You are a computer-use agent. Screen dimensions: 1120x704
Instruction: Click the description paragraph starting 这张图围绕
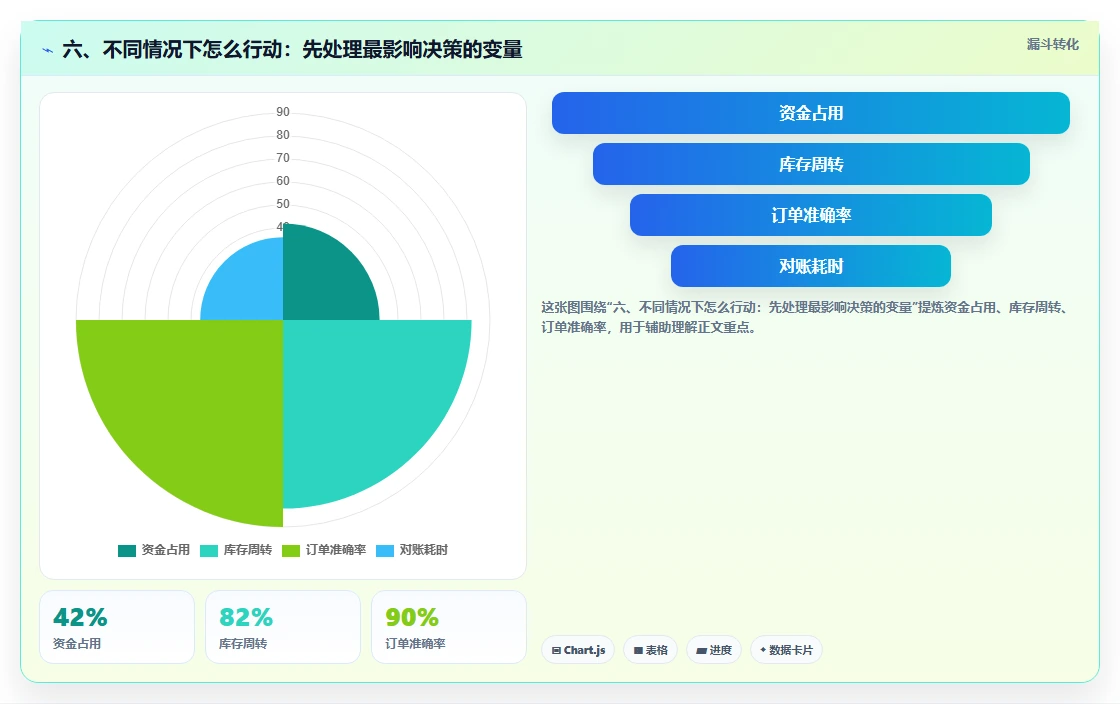(x=806, y=318)
